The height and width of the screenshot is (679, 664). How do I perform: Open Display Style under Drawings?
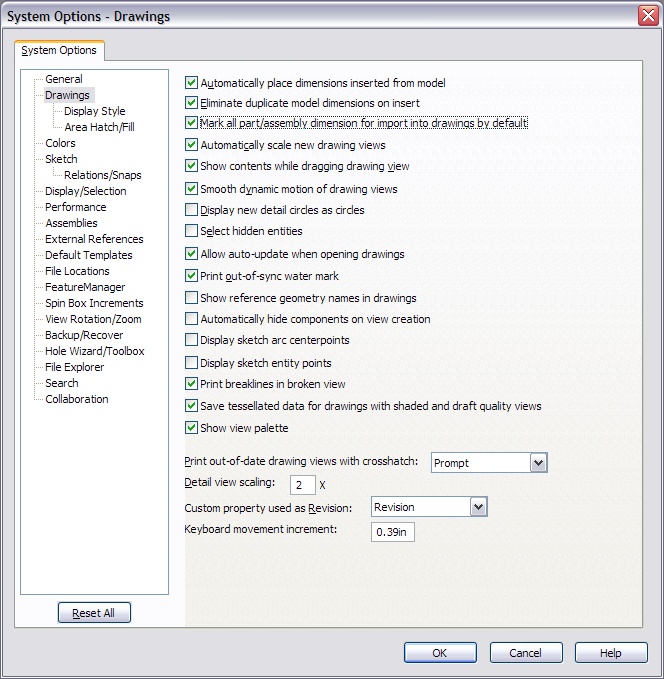(95, 111)
